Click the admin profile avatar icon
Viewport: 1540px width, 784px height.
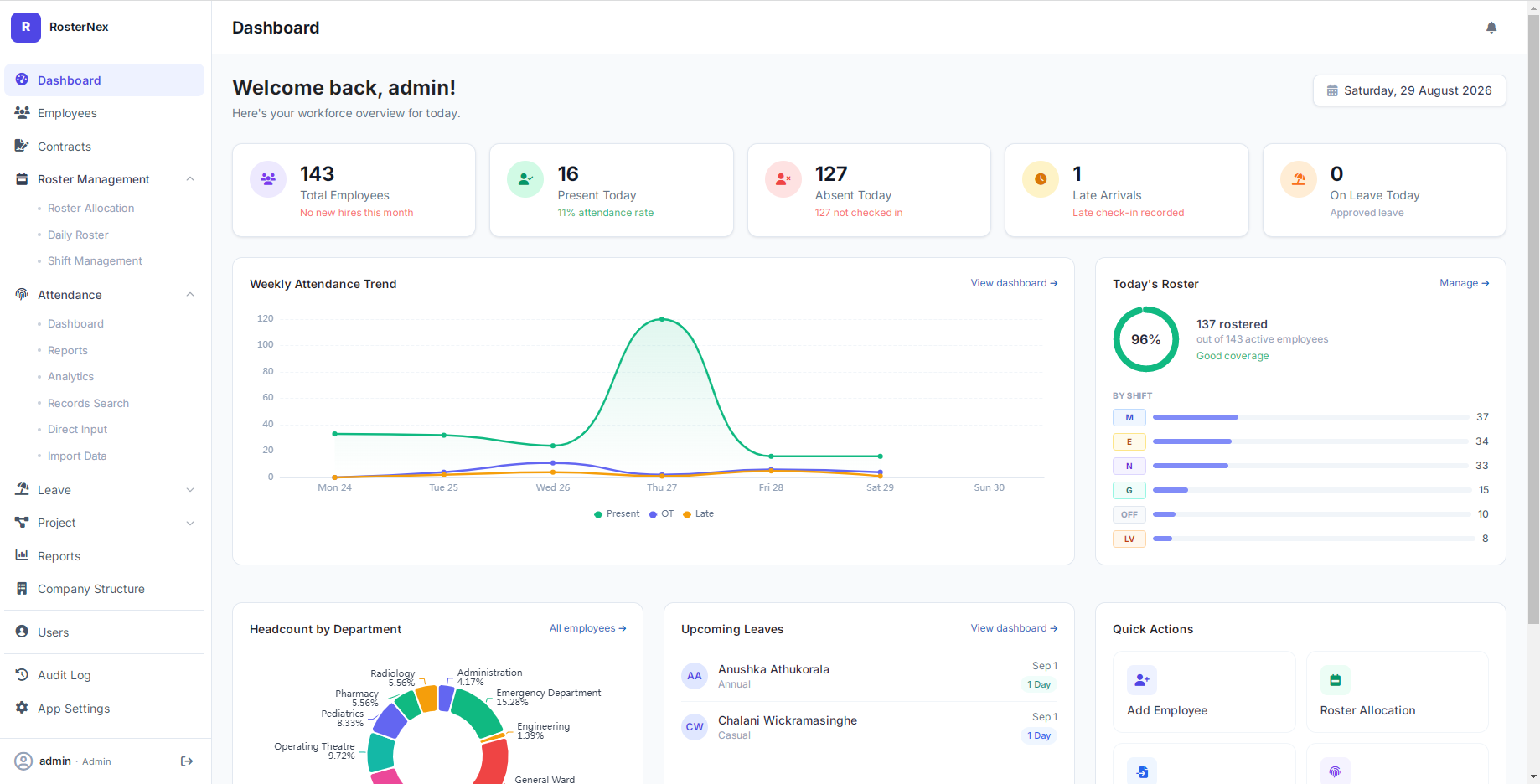[x=23, y=761]
